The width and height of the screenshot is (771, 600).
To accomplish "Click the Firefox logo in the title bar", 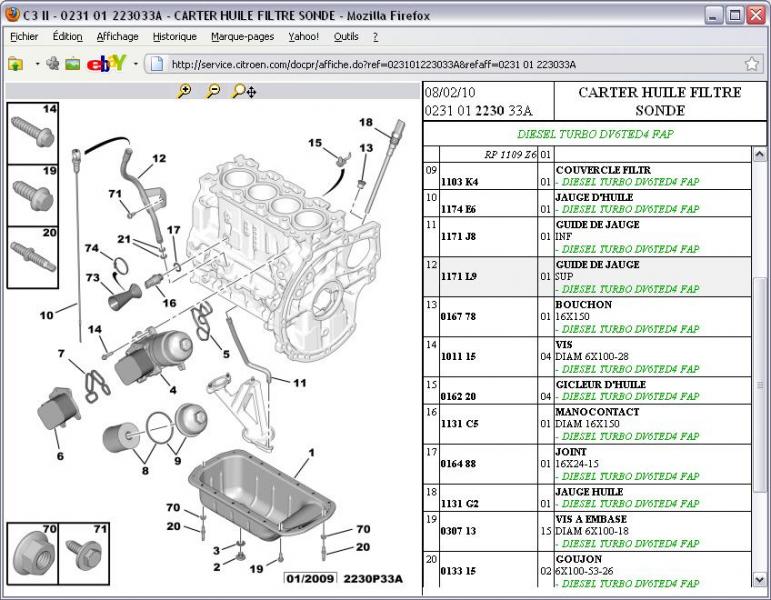I will pos(12,14).
